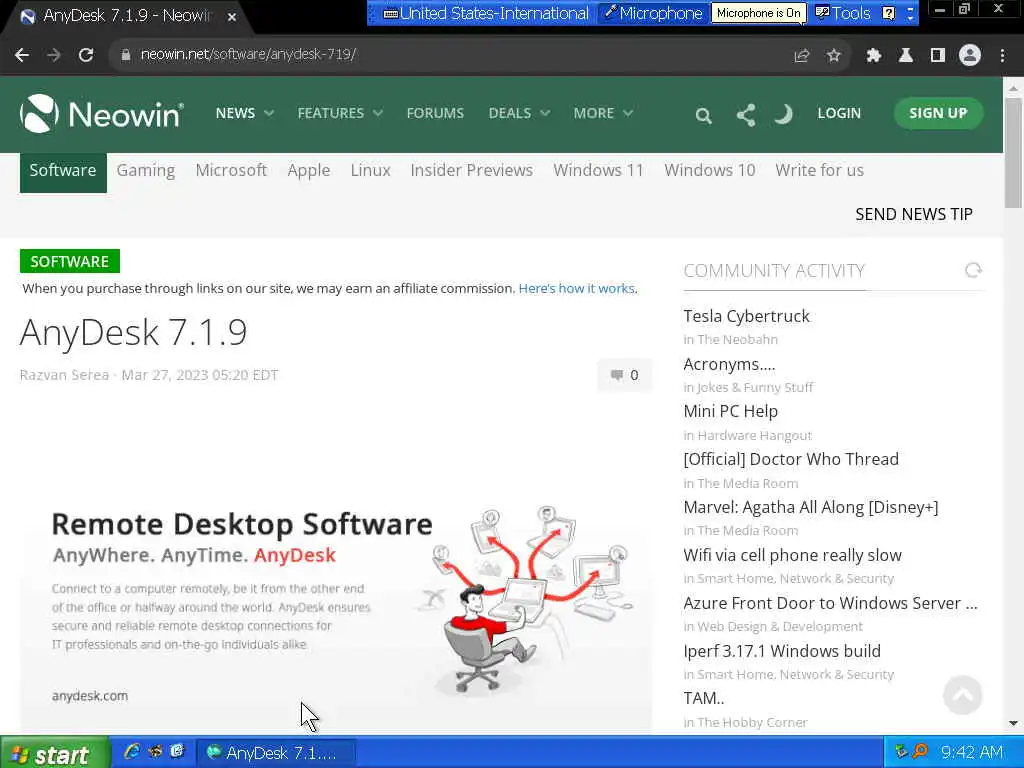Viewport: 1024px width, 768px height.
Task: Click the system tray clock 9:42 AM
Action: click(x=972, y=752)
